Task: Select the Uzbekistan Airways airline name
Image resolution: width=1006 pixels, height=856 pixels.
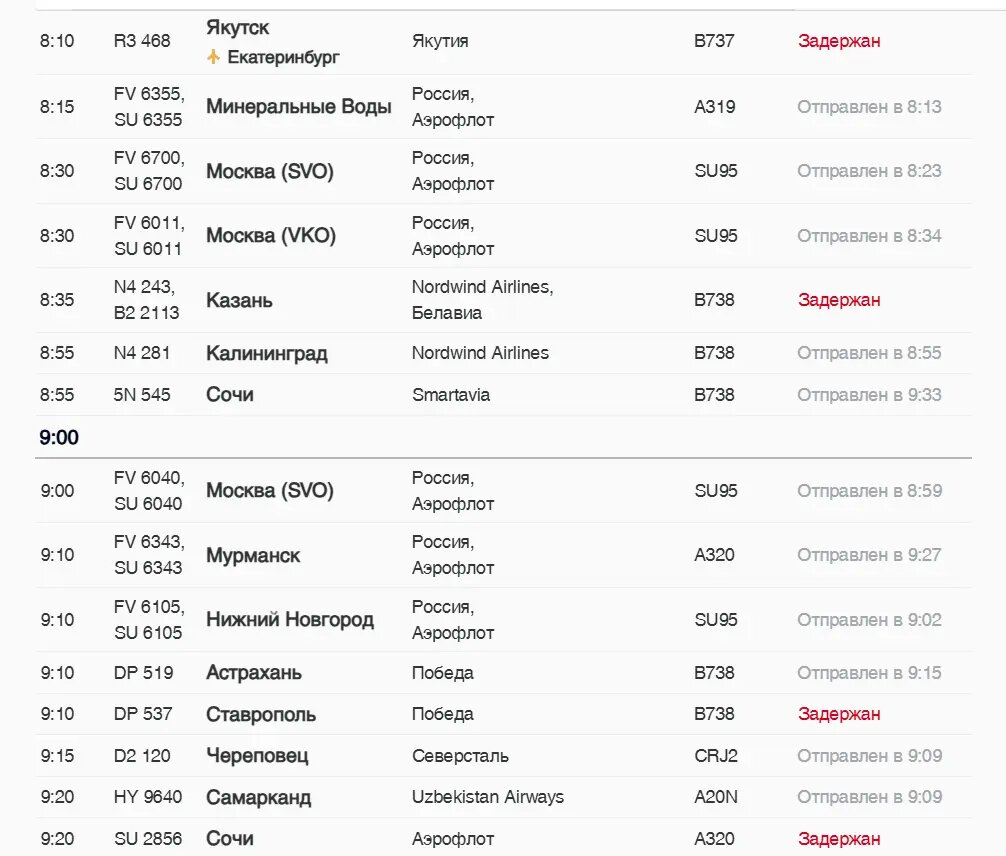Action: tap(487, 797)
